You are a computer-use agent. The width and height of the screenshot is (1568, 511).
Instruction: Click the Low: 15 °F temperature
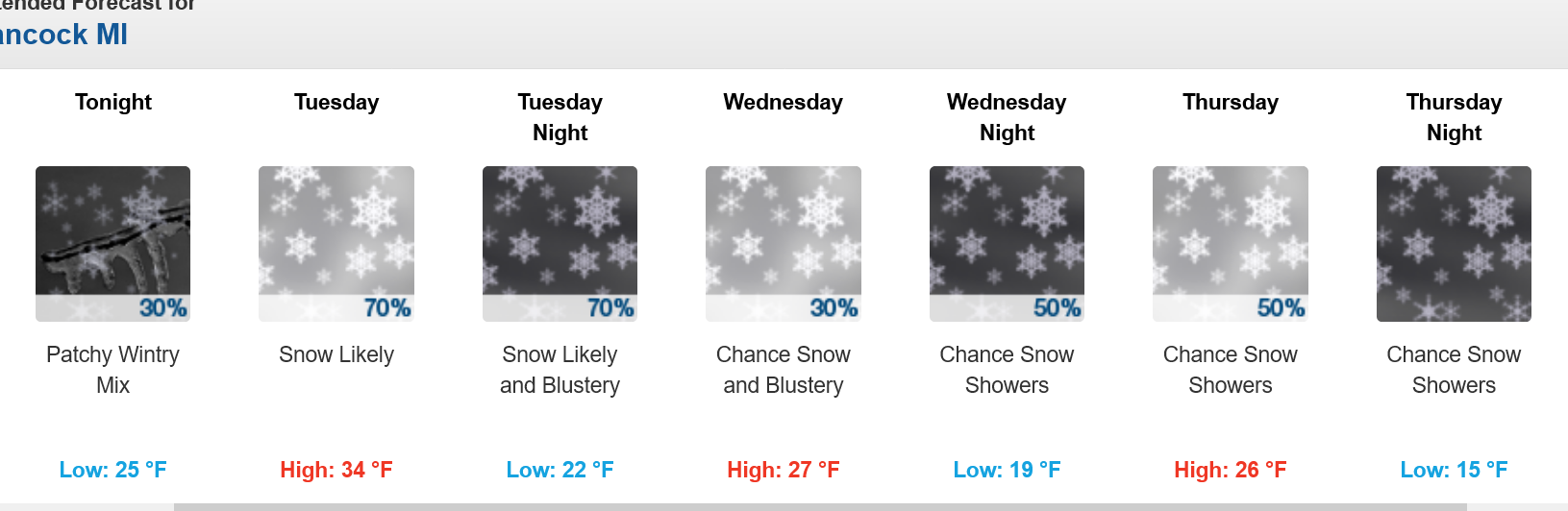pos(1454,470)
